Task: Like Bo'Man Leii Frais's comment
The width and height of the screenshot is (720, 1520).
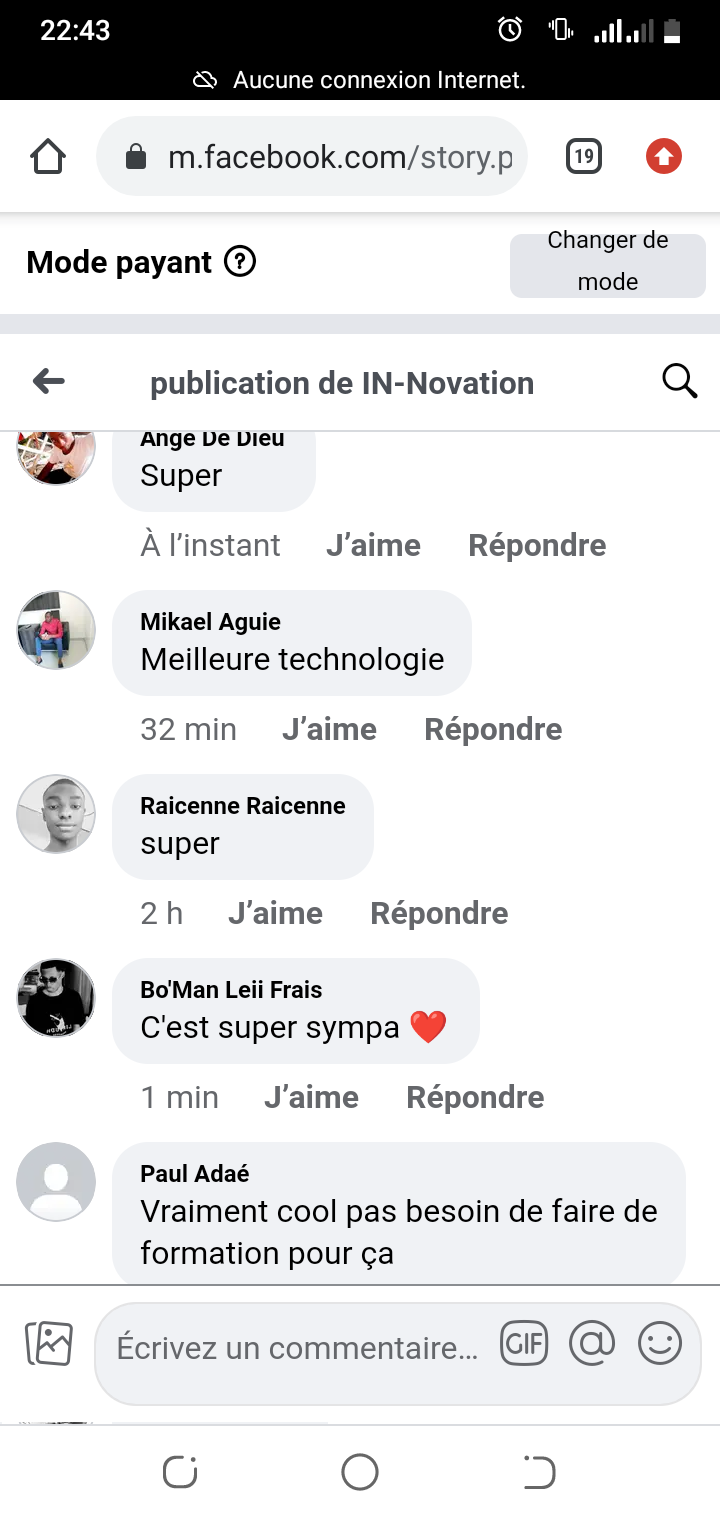Action: pyautogui.click(x=311, y=1097)
